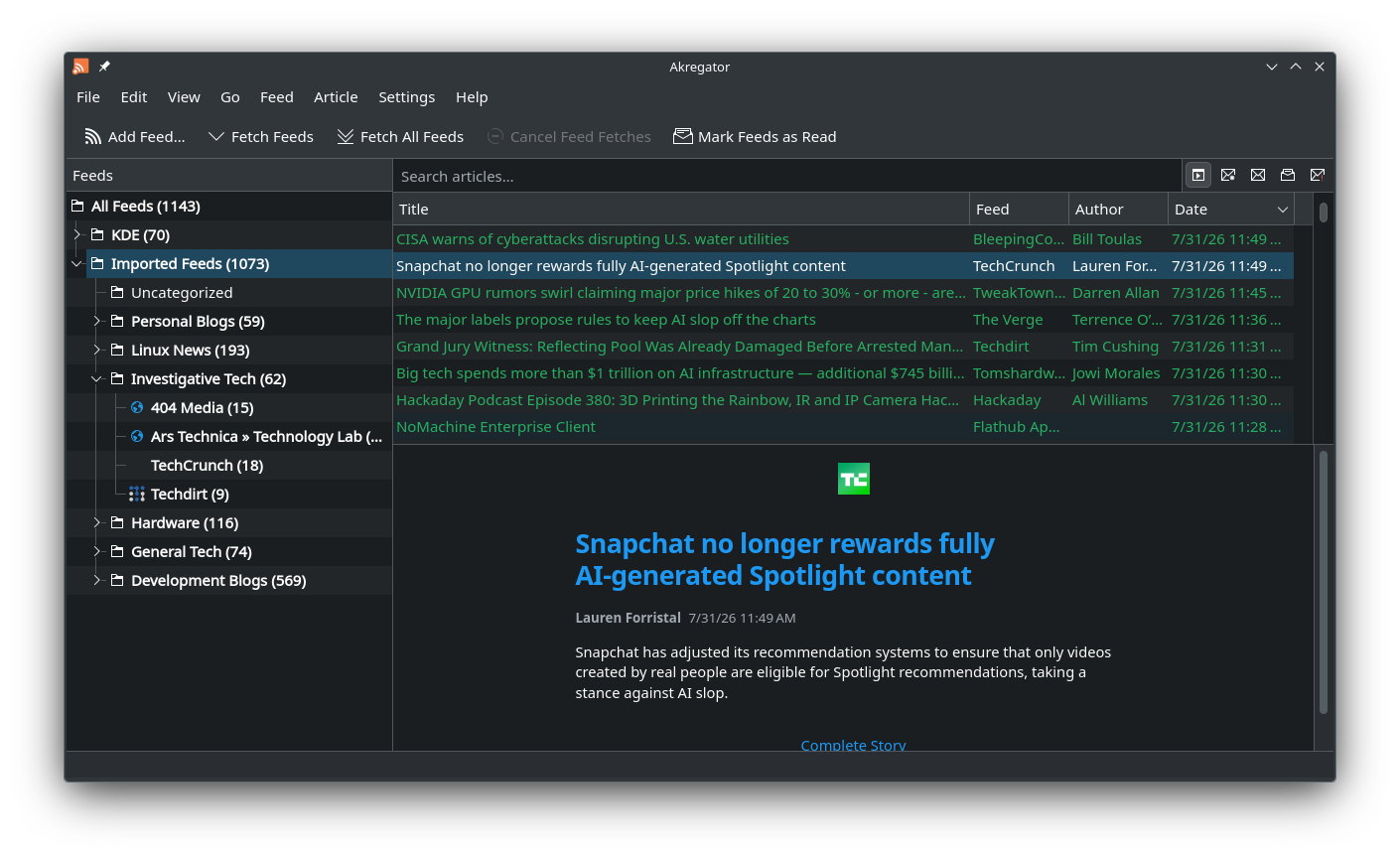
Task: Click the Hardware folder icon
Action: point(117,522)
